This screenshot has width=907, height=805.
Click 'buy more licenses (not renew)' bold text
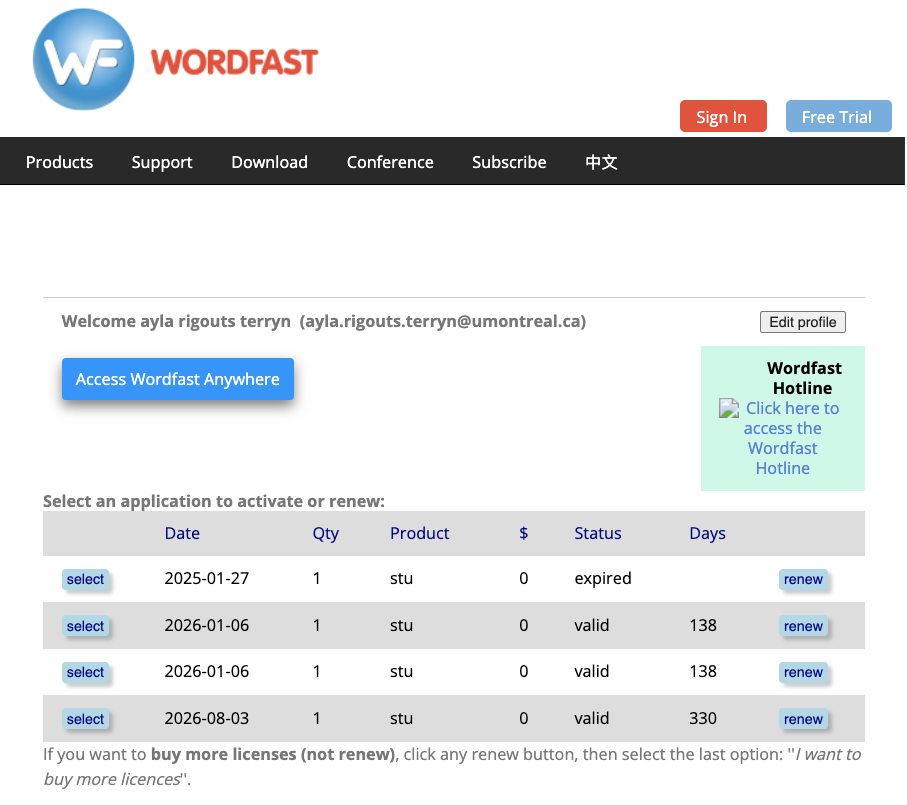[273, 754]
